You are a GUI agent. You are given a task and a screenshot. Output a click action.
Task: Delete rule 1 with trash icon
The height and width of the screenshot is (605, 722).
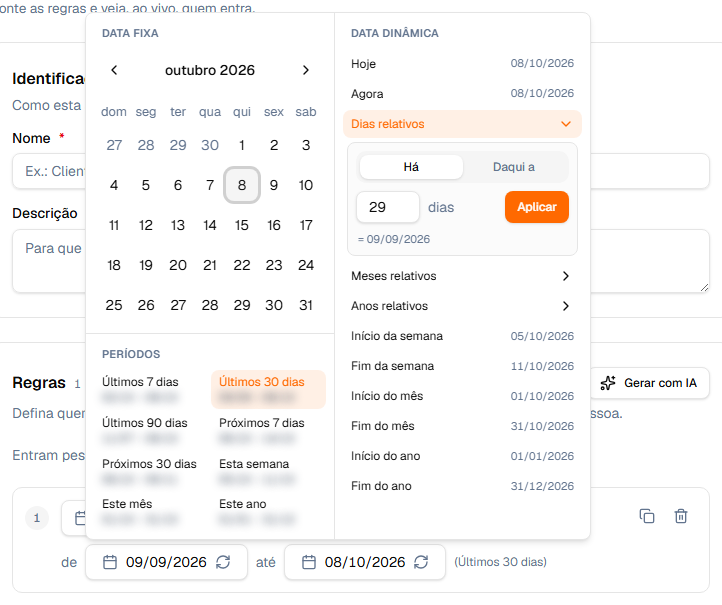click(681, 516)
